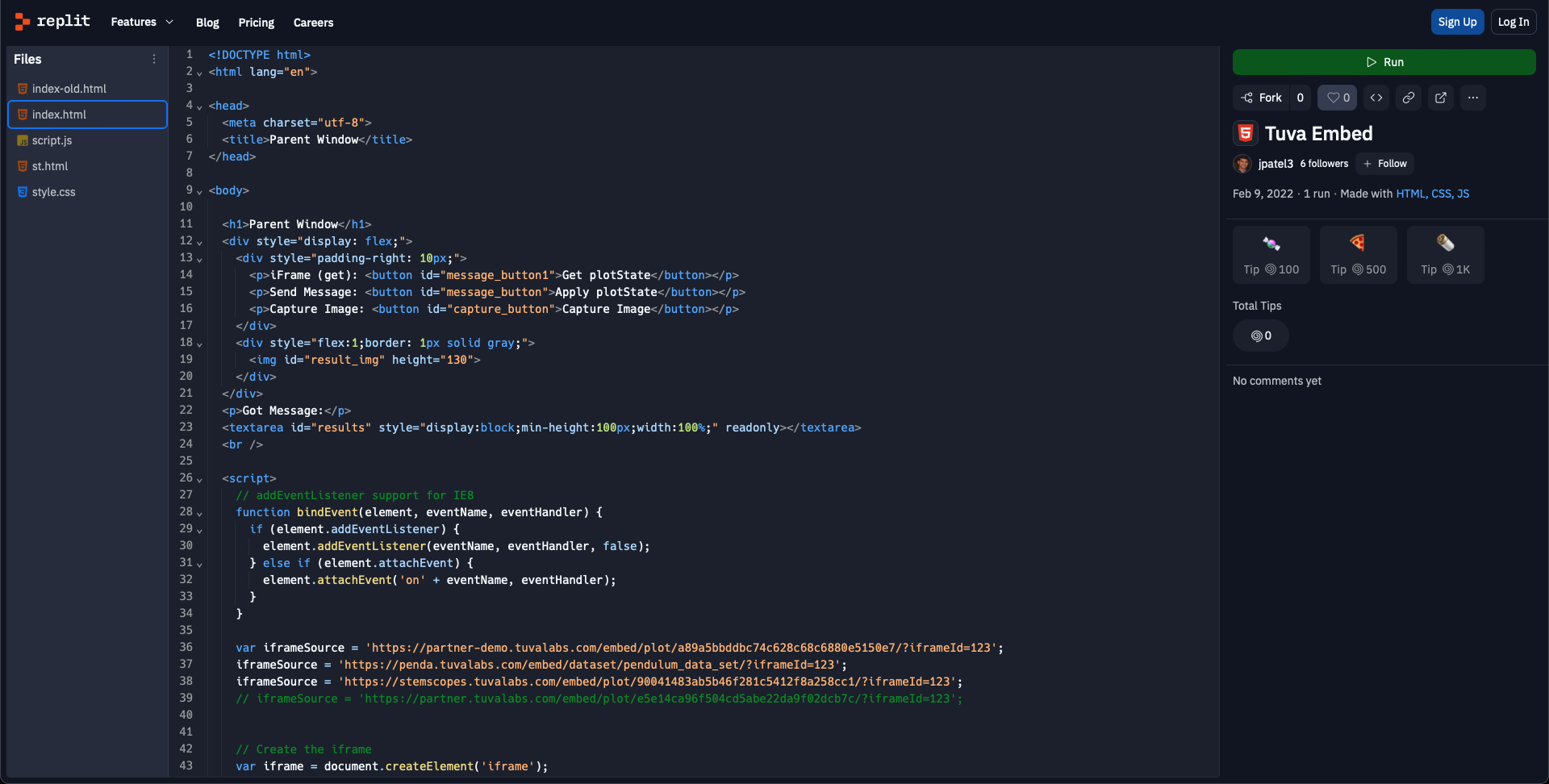Click the HTML5 badge beside Tuva Embed

coord(1245,133)
